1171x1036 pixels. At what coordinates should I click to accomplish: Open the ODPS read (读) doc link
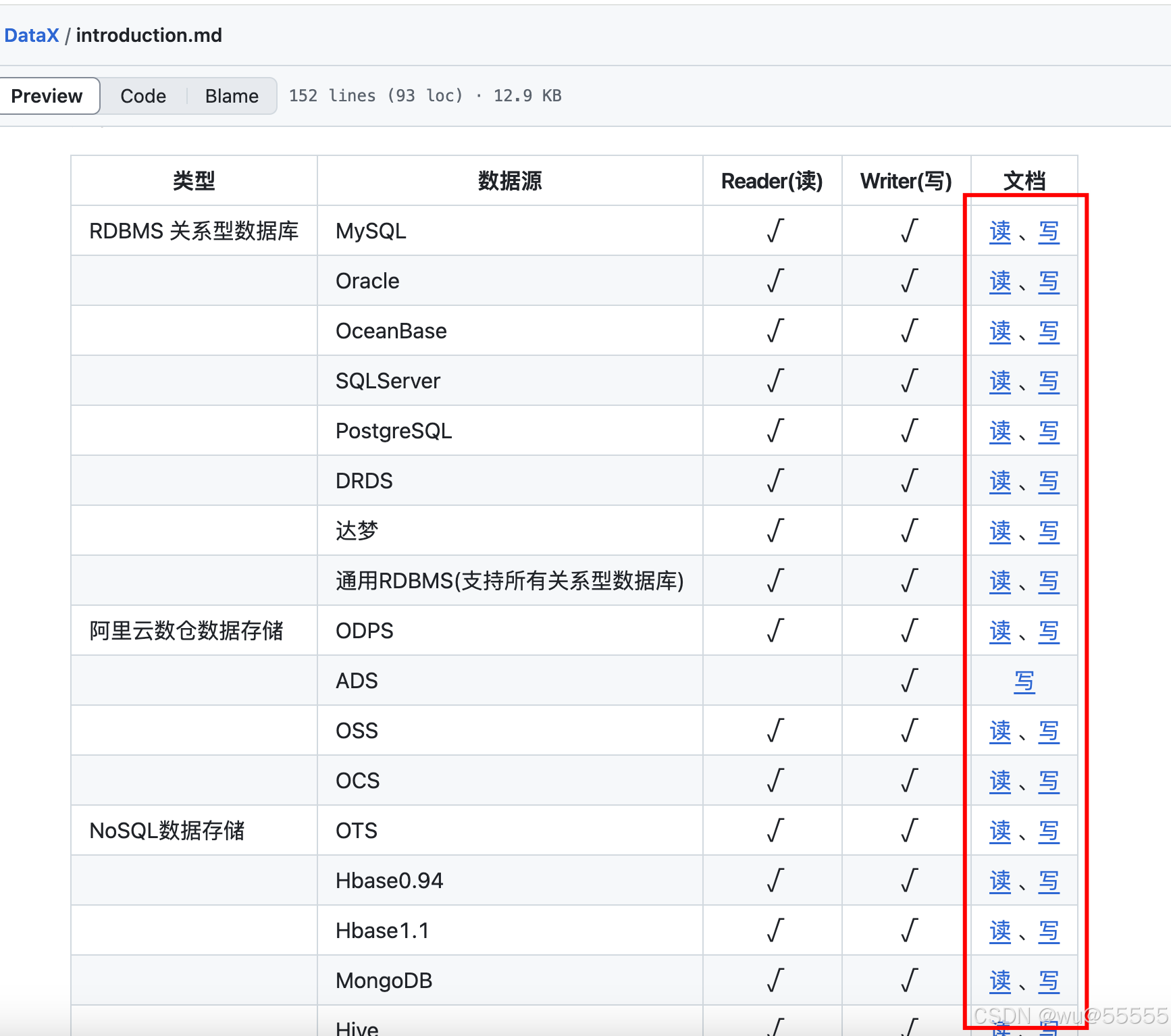[1000, 631]
